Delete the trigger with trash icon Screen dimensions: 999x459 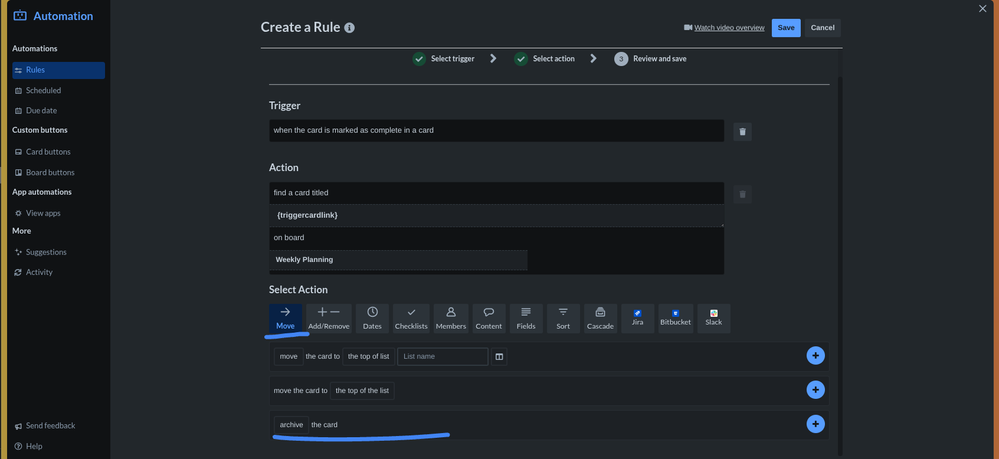742,132
